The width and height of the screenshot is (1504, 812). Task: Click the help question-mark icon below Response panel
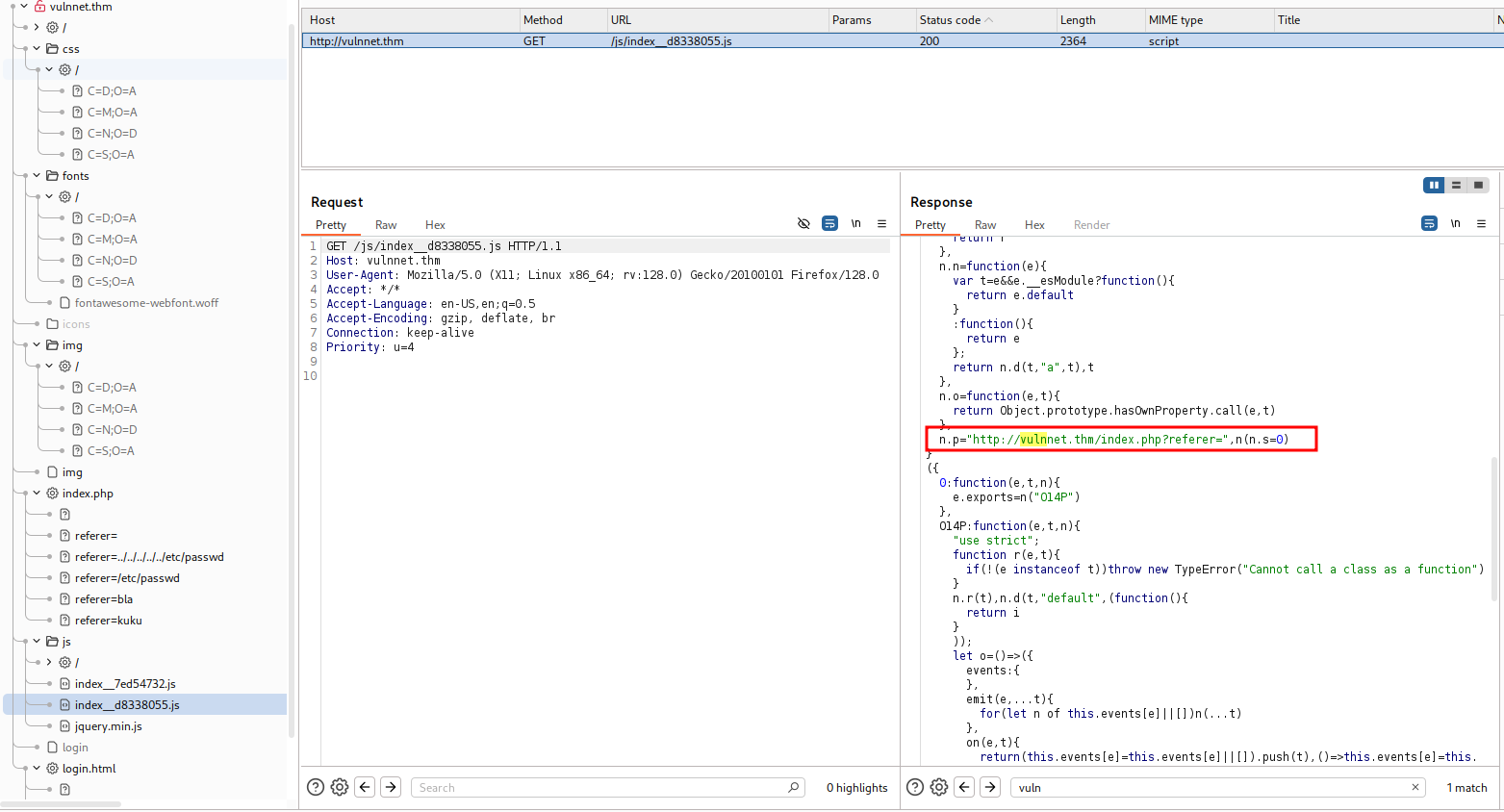pyautogui.click(x=914, y=787)
